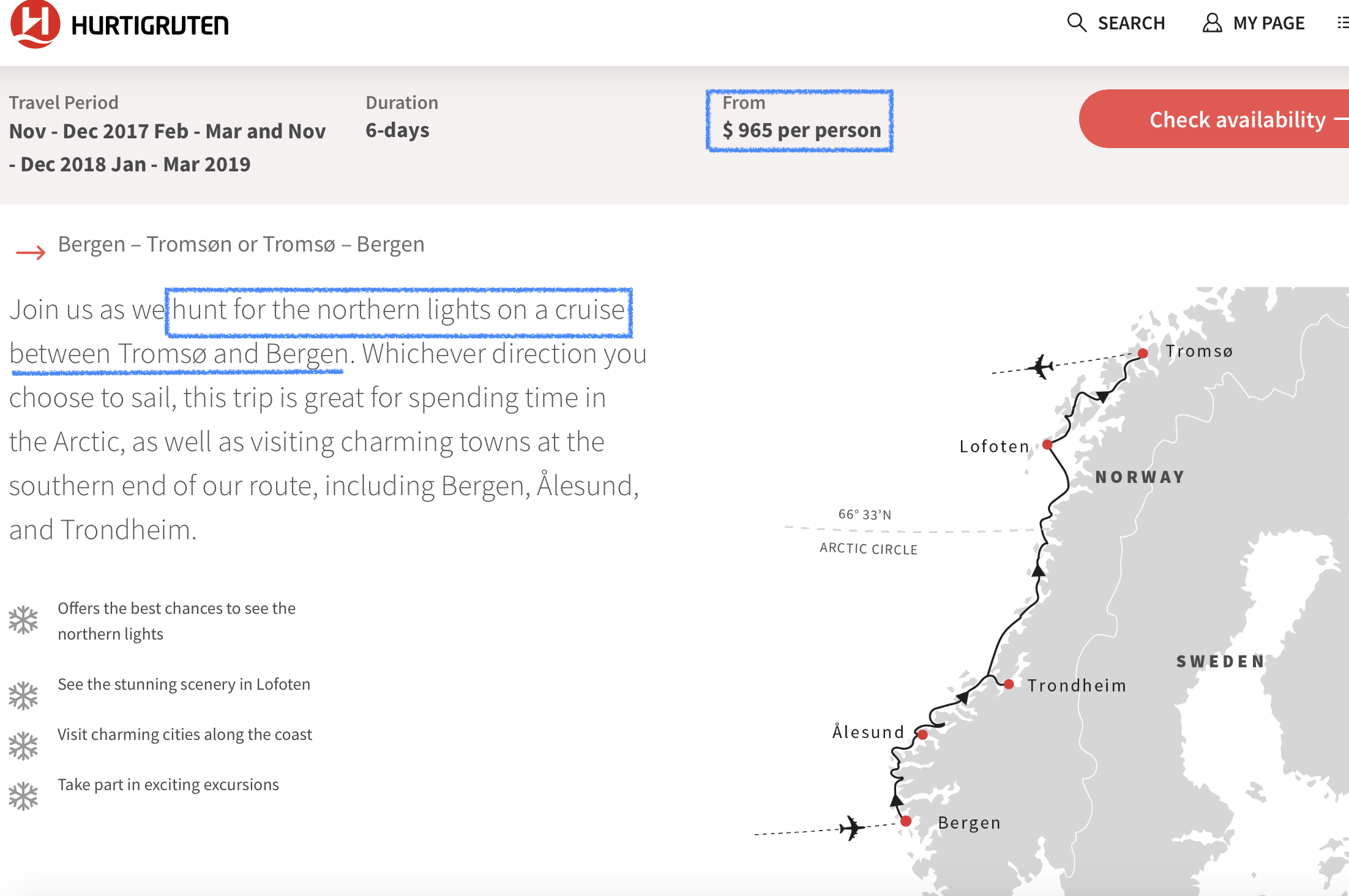Click the snowflake beside Lofoten scenery
The height and width of the screenshot is (896, 1349).
[x=23, y=696]
